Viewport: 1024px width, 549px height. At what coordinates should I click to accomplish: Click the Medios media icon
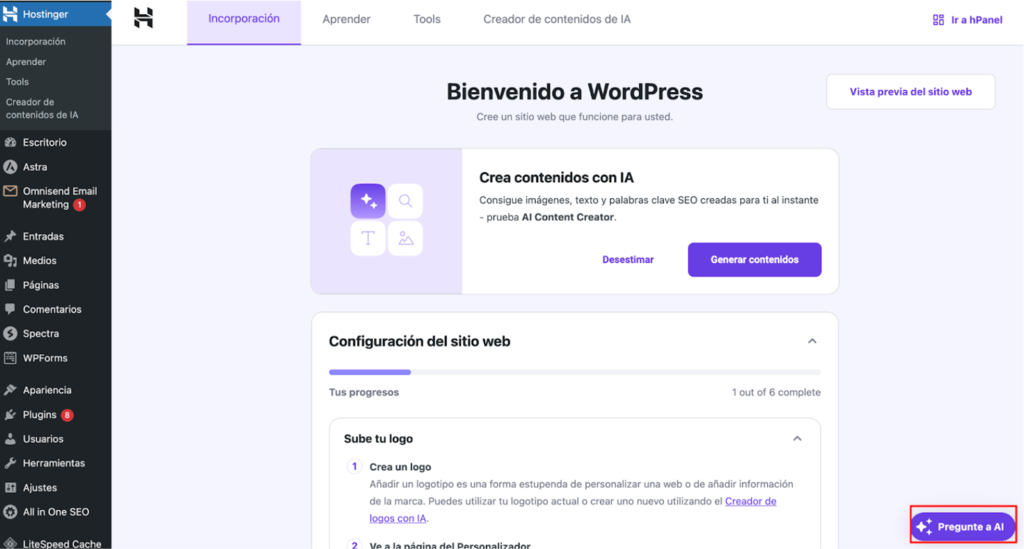click(x=10, y=260)
